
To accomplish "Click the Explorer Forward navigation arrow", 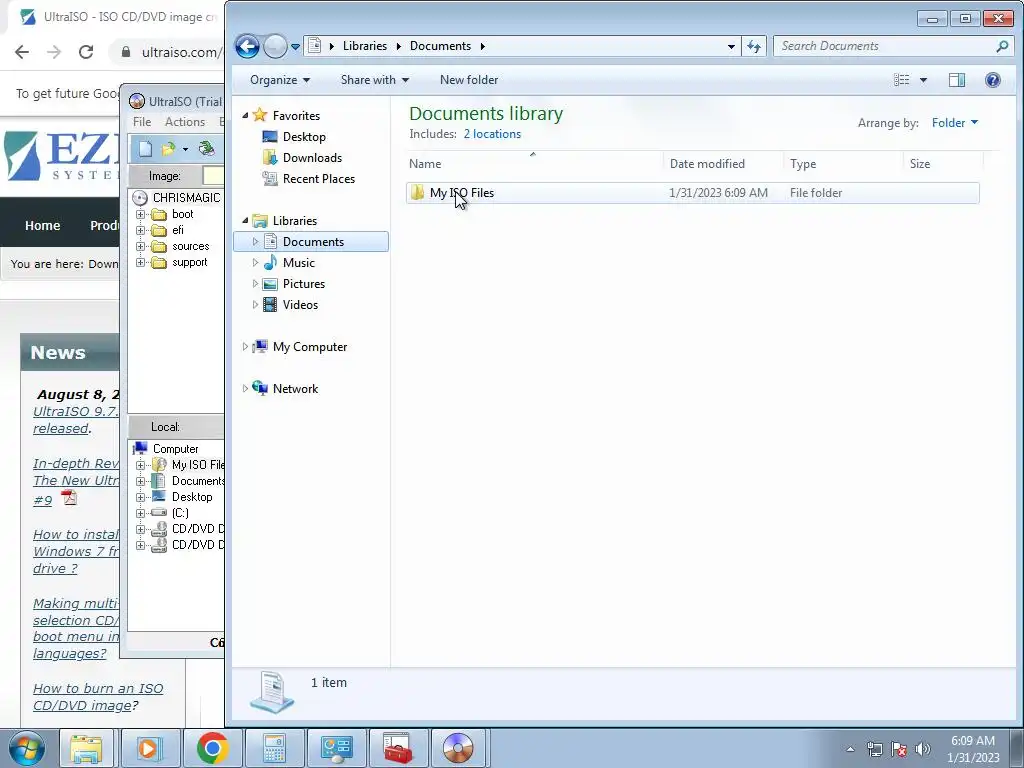I will click(275, 46).
